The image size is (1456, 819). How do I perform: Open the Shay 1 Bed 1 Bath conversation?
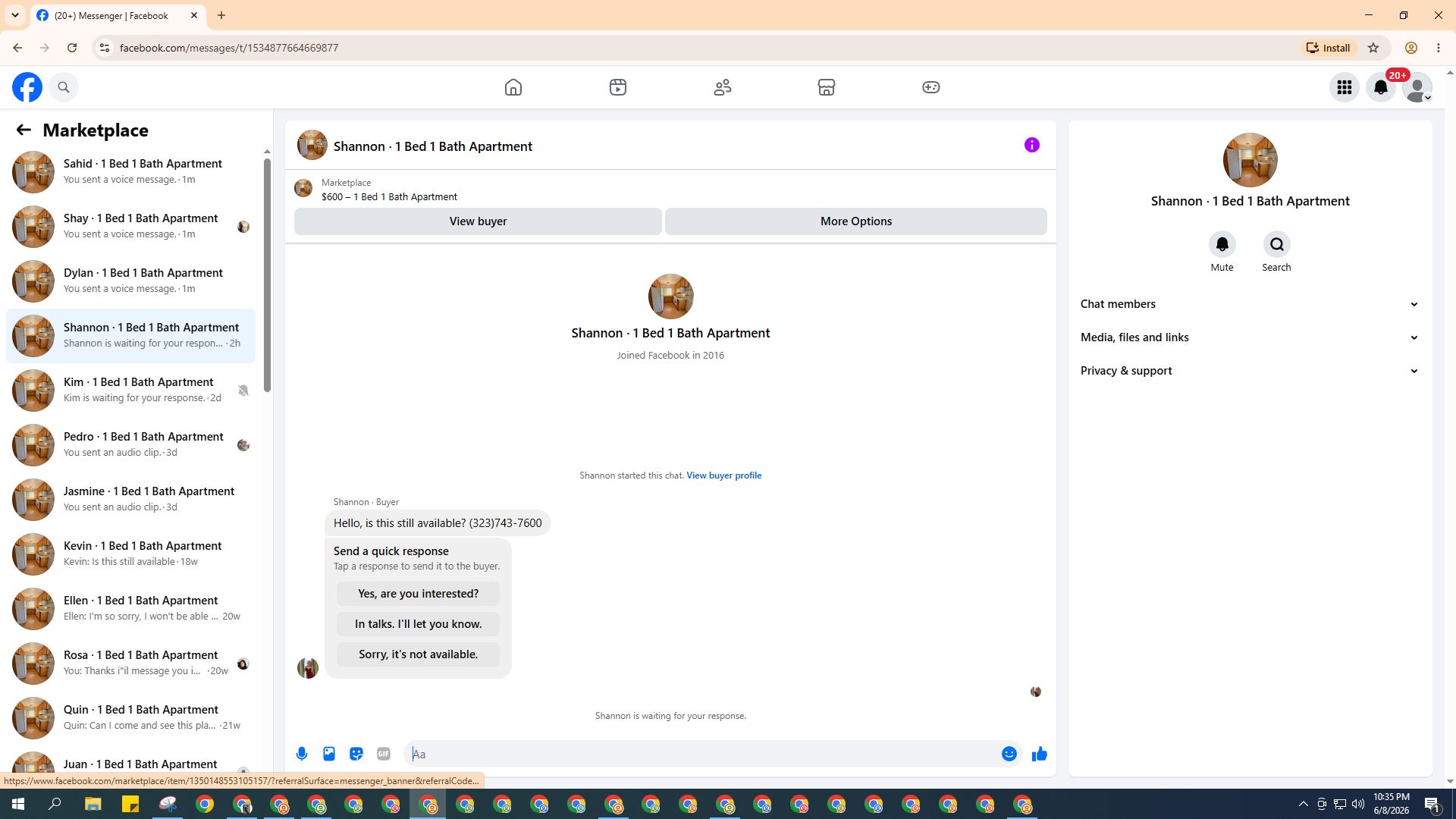pos(130,226)
